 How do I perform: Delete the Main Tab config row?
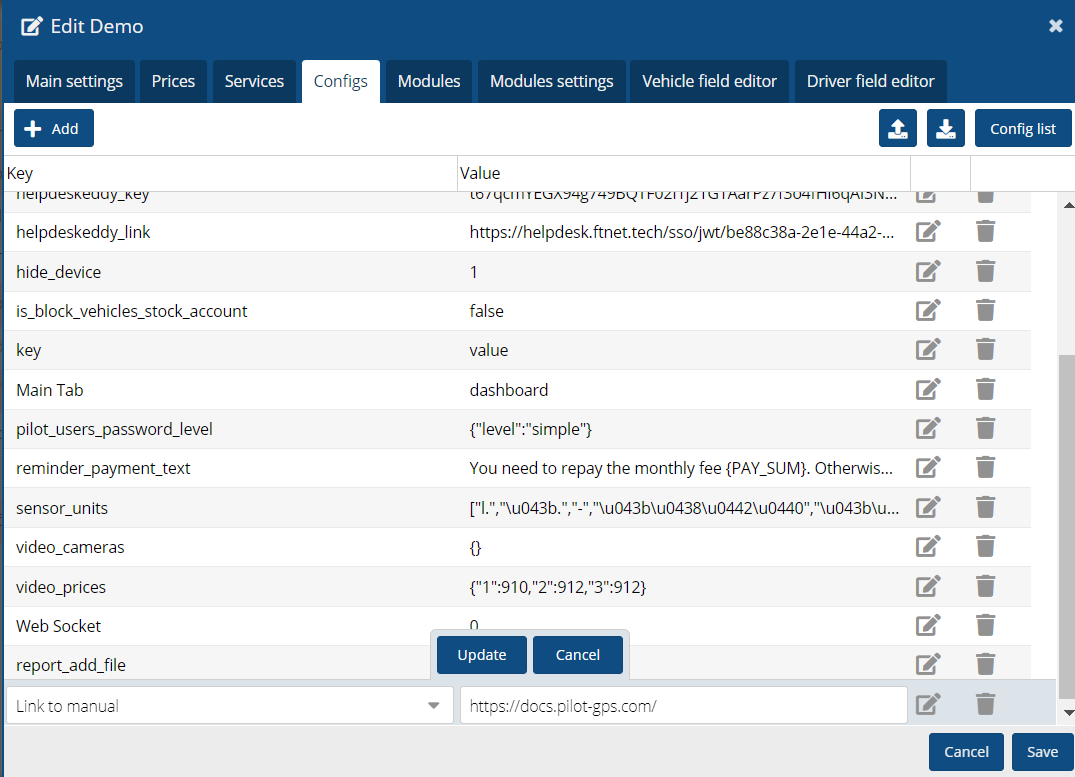(x=985, y=390)
